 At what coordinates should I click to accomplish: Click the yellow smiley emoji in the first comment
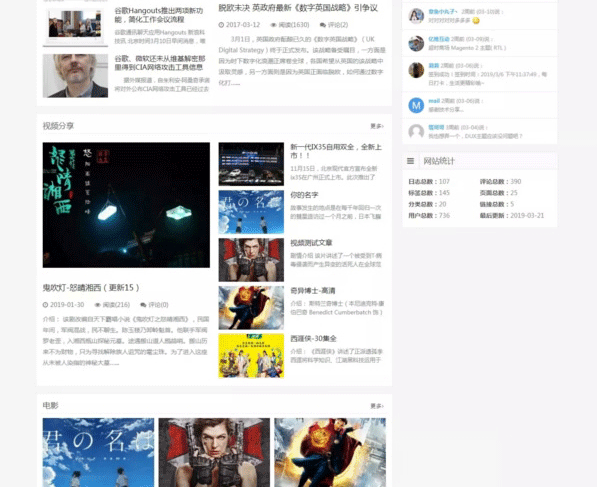coord(476,21)
